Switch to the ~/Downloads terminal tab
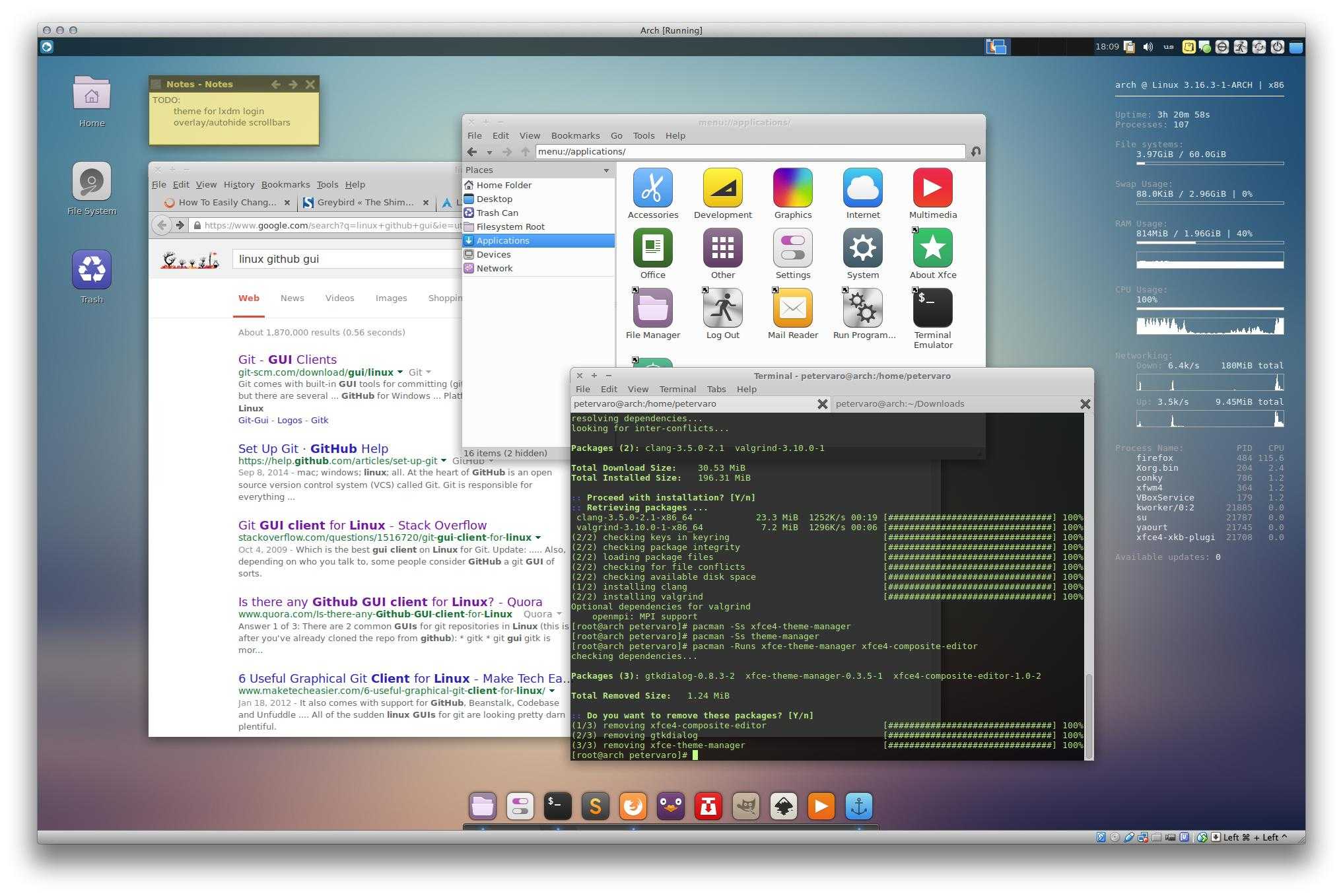 [961, 404]
